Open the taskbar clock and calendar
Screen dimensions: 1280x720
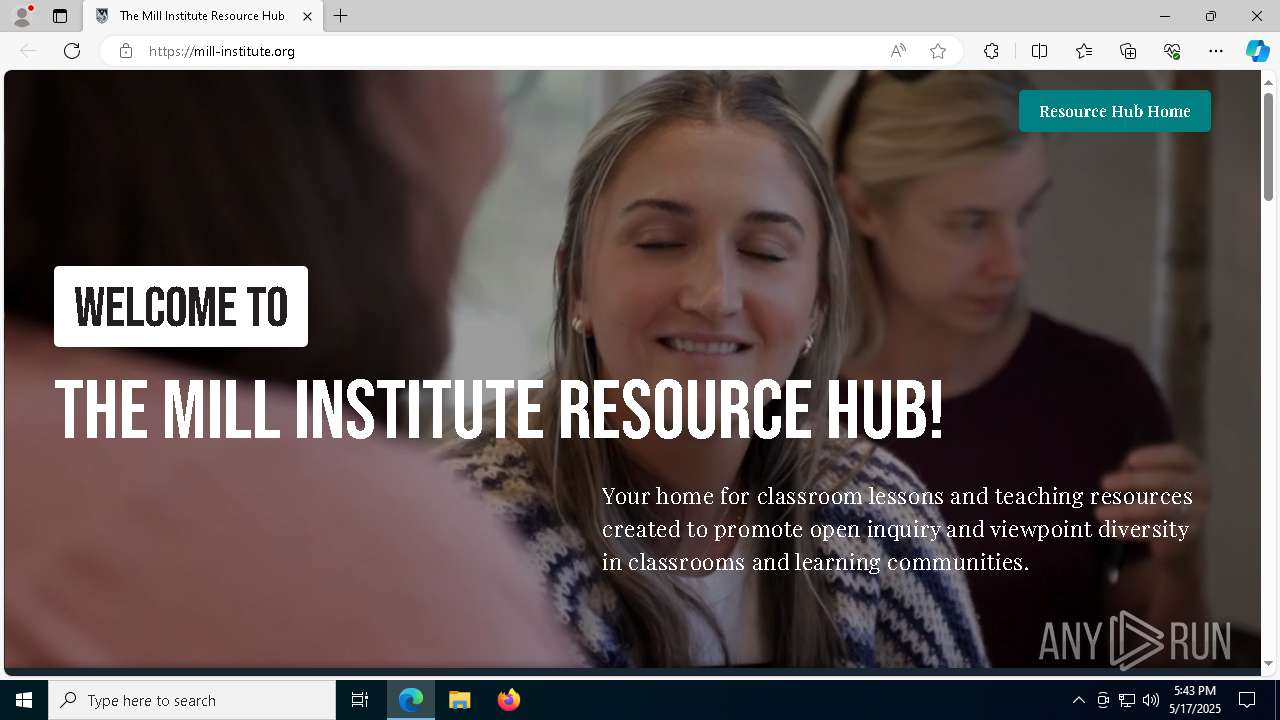1196,700
